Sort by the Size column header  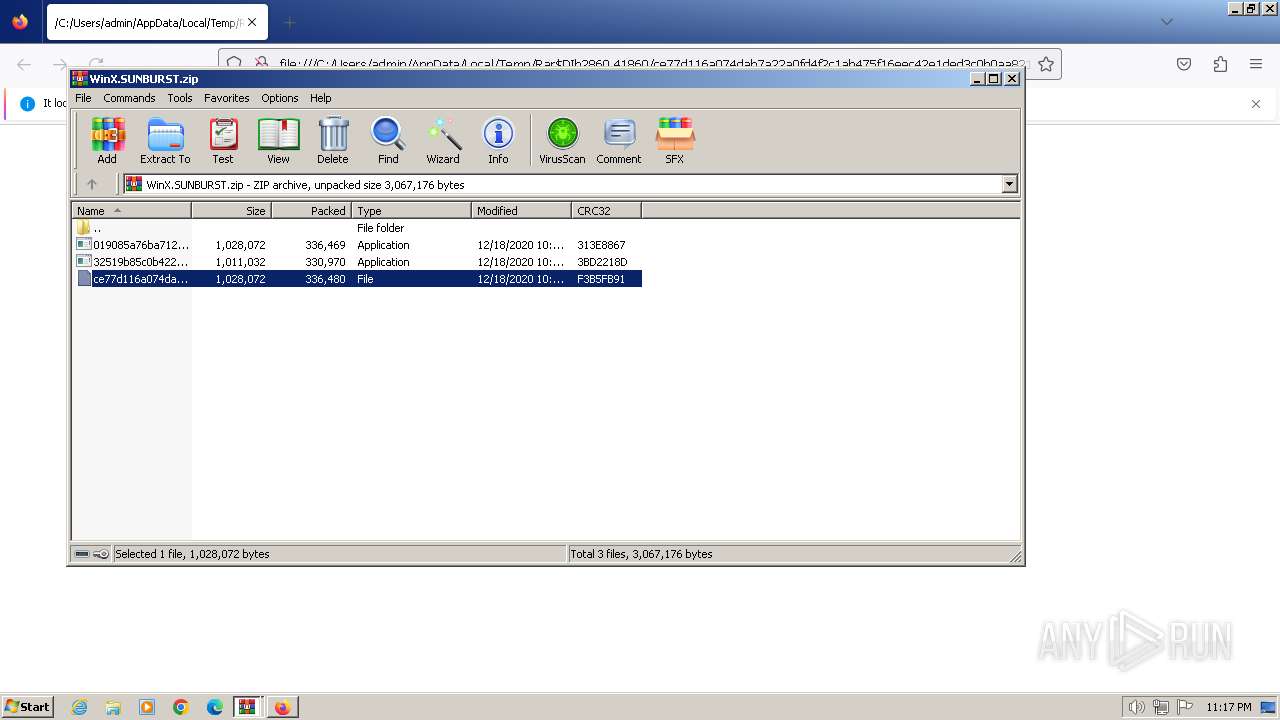click(x=231, y=211)
